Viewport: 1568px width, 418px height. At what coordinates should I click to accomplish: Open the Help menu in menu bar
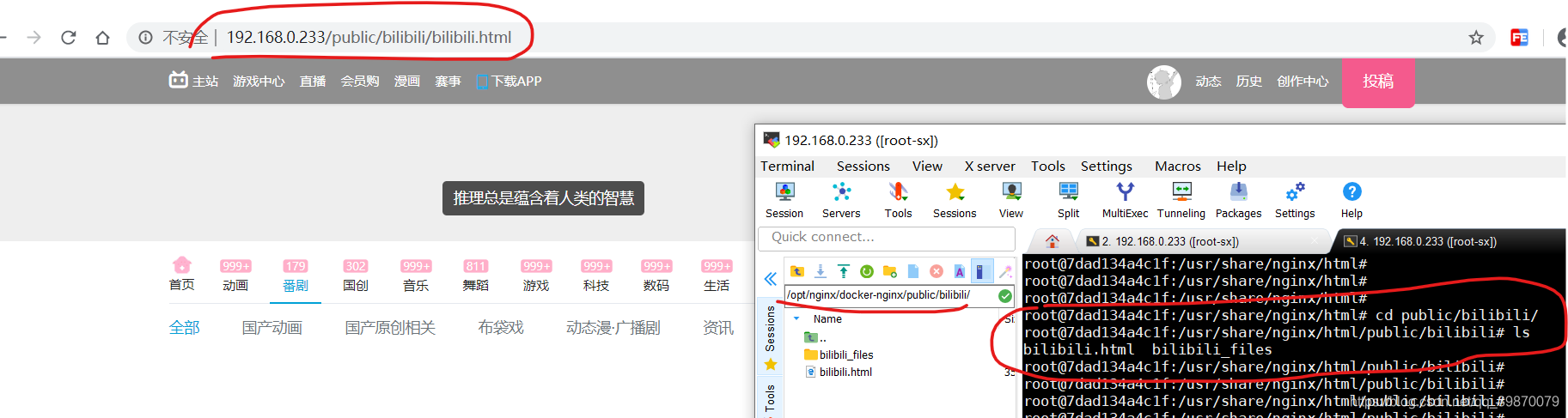pyautogui.click(x=1231, y=166)
